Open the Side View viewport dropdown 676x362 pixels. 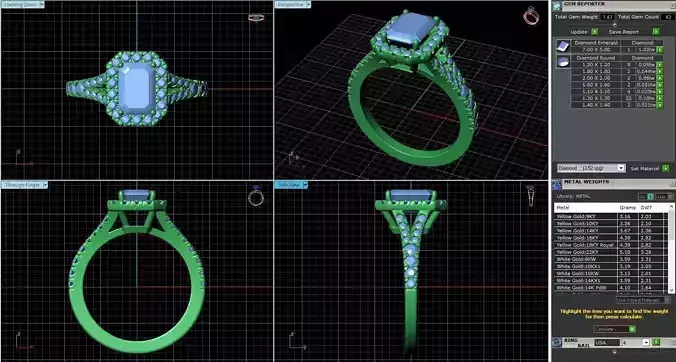point(305,184)
